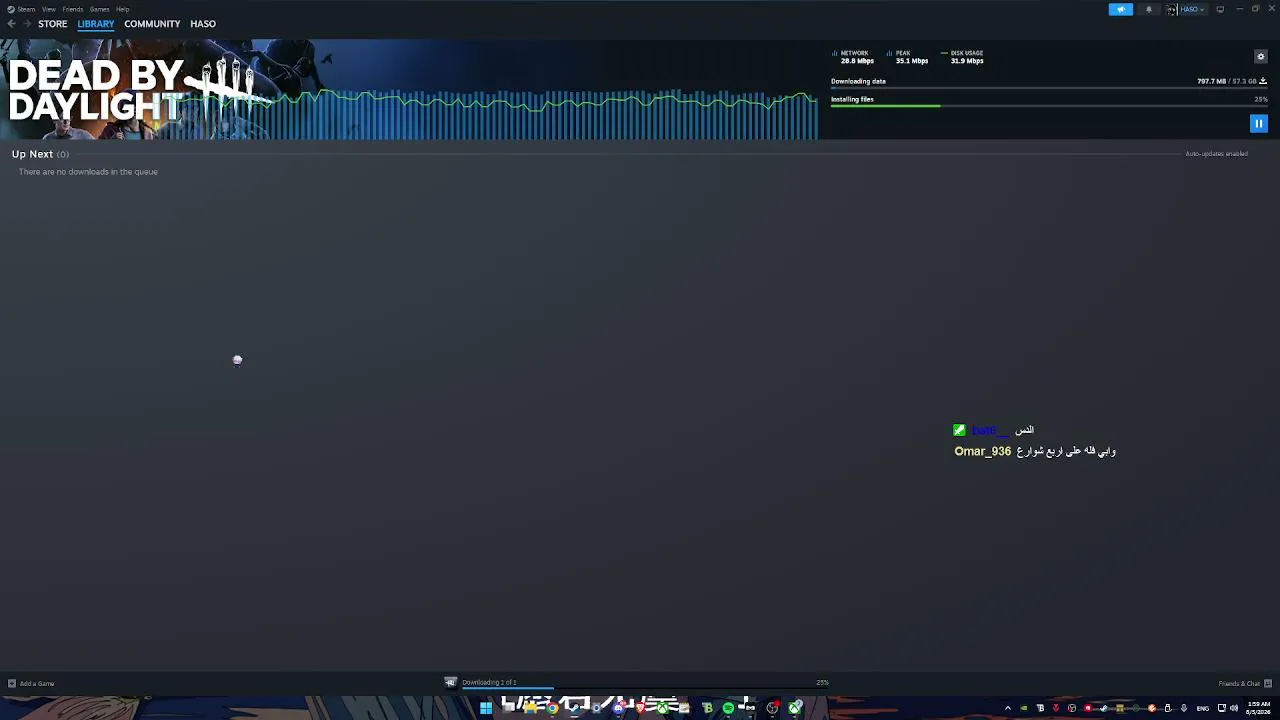Open the Help menu
Viewport: 1280px width, 720px height.
click(x=122, y=9)
